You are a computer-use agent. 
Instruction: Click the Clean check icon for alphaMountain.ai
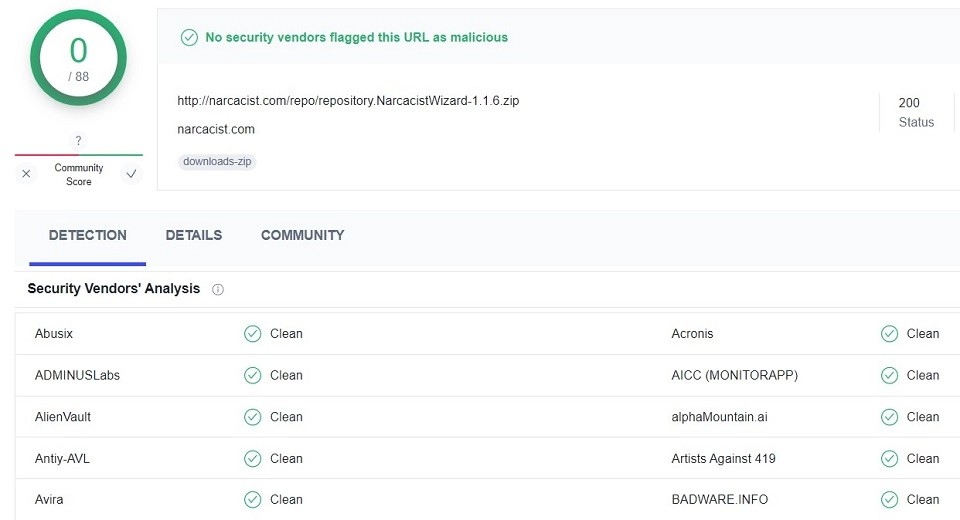coord(889,417)
